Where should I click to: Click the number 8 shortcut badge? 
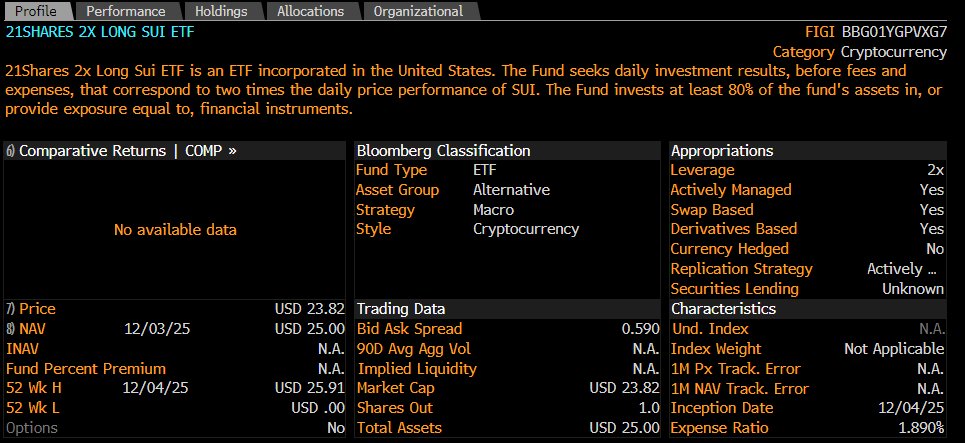(x=11, y=329)
